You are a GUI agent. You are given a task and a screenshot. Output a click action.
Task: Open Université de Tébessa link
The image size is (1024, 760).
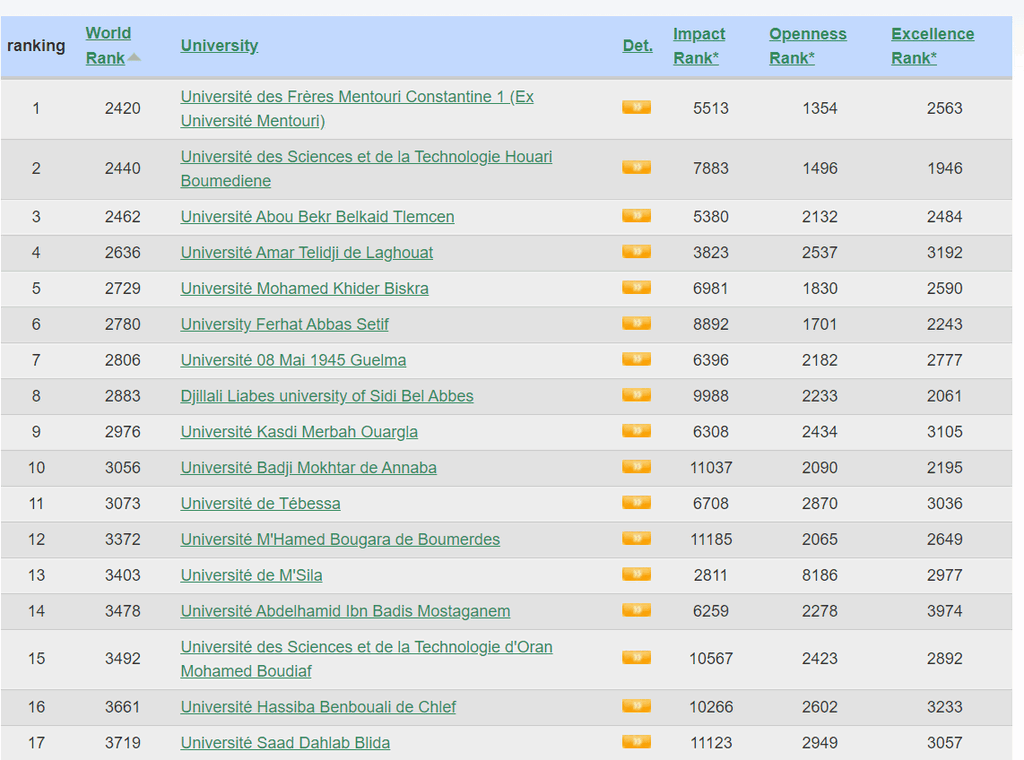pyautogui.click(x=261, y=504)
